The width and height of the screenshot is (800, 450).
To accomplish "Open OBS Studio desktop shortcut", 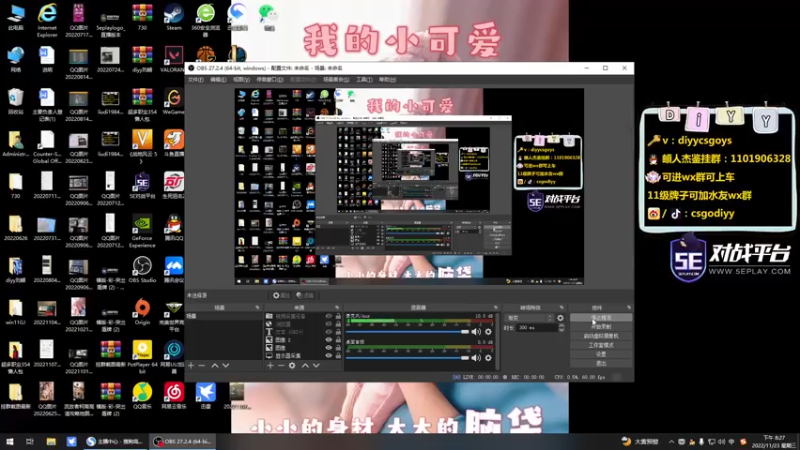I will [142, 269].
